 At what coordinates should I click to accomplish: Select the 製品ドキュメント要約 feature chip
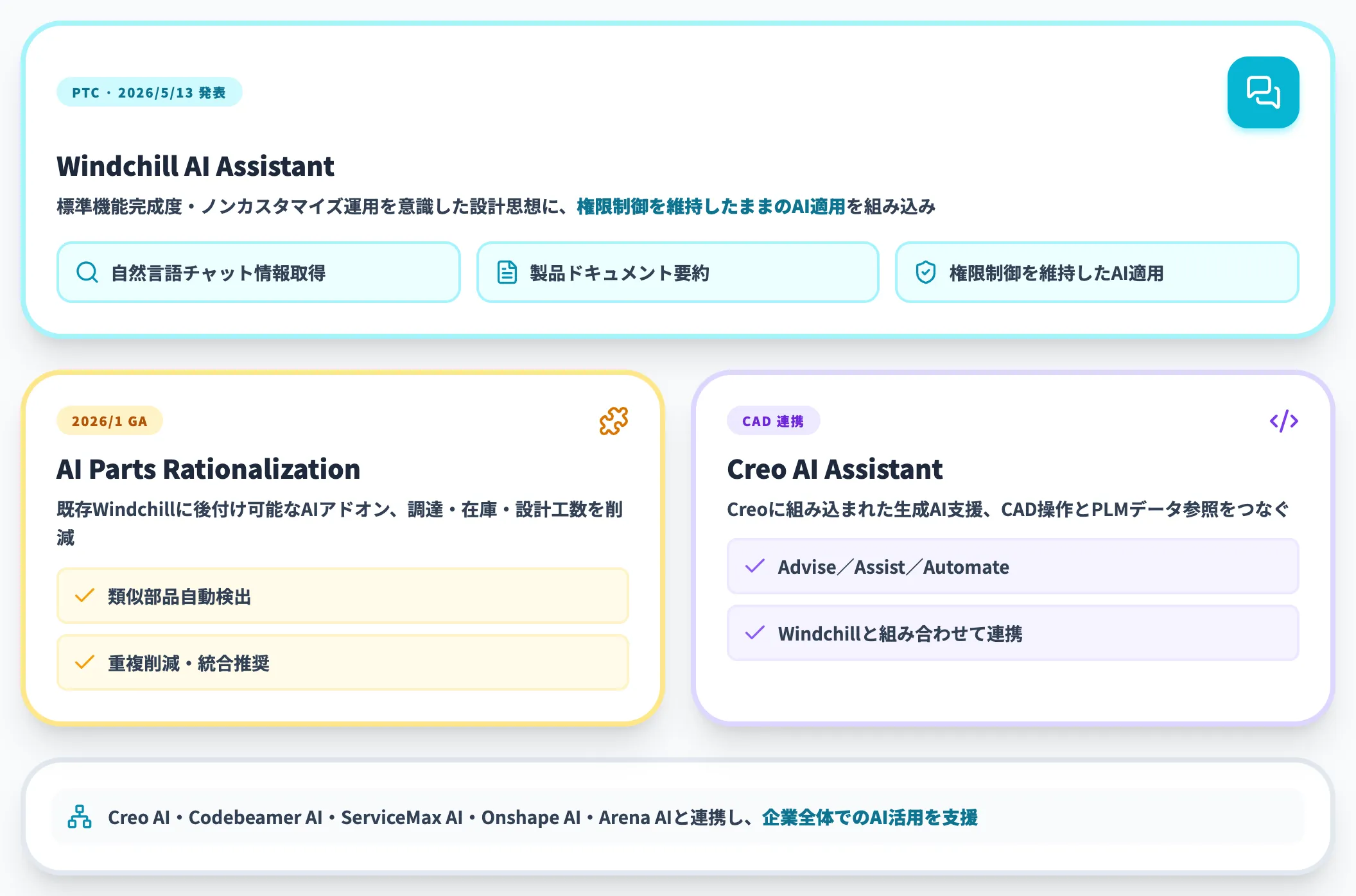click(x=677, y=272)
